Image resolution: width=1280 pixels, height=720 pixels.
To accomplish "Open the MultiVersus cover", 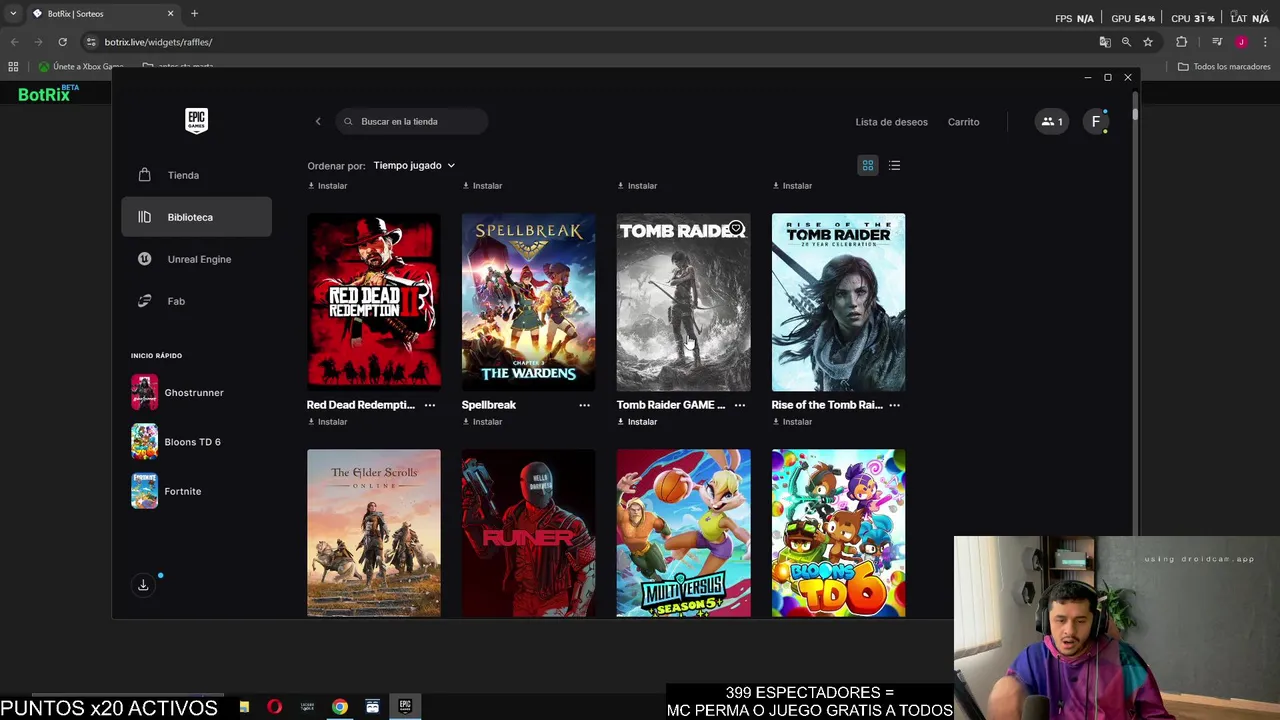I will click(x=683, y=533).
